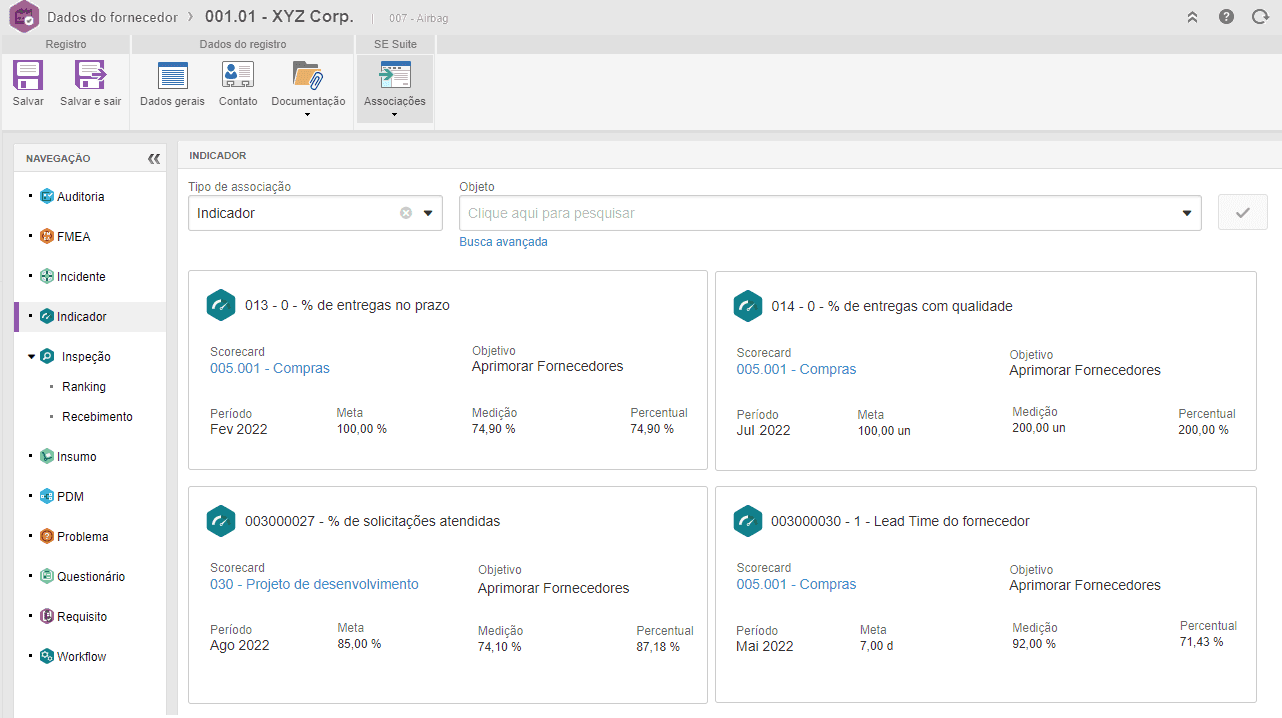The height and width of the screenshot is (718, 1282).
Task: Clear the Indicador association type selection
Action: (406, 213)
